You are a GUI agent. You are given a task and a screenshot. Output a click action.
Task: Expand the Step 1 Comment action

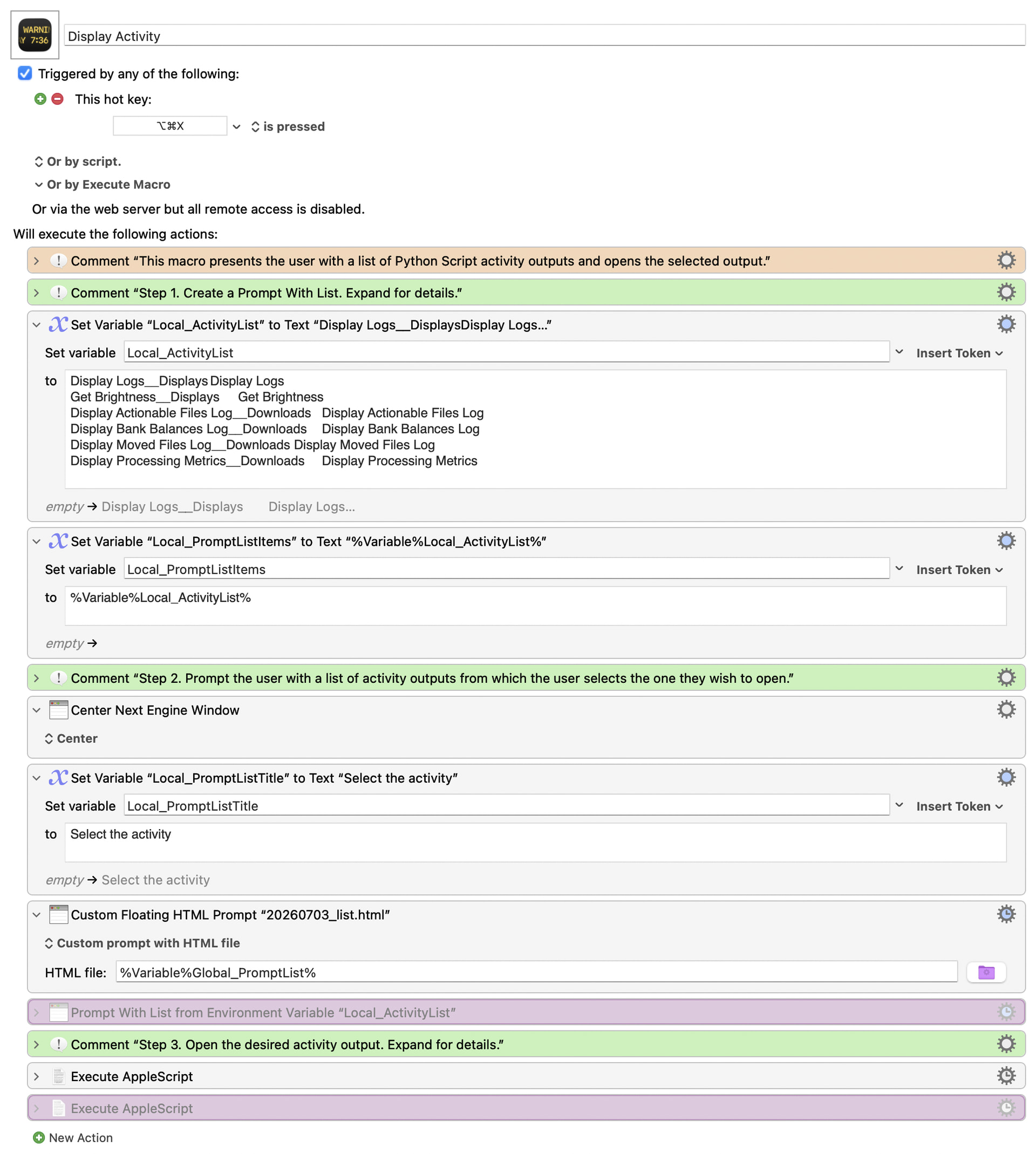(37, 293)
